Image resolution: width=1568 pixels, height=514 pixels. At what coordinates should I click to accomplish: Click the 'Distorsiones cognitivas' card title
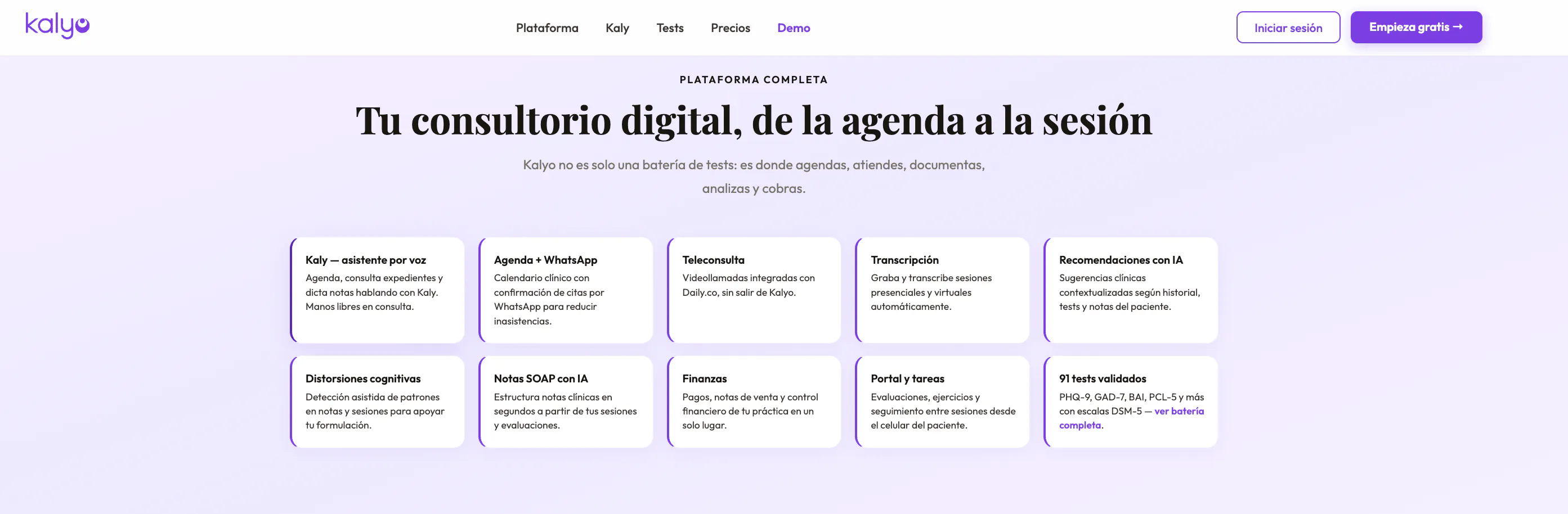363,378
